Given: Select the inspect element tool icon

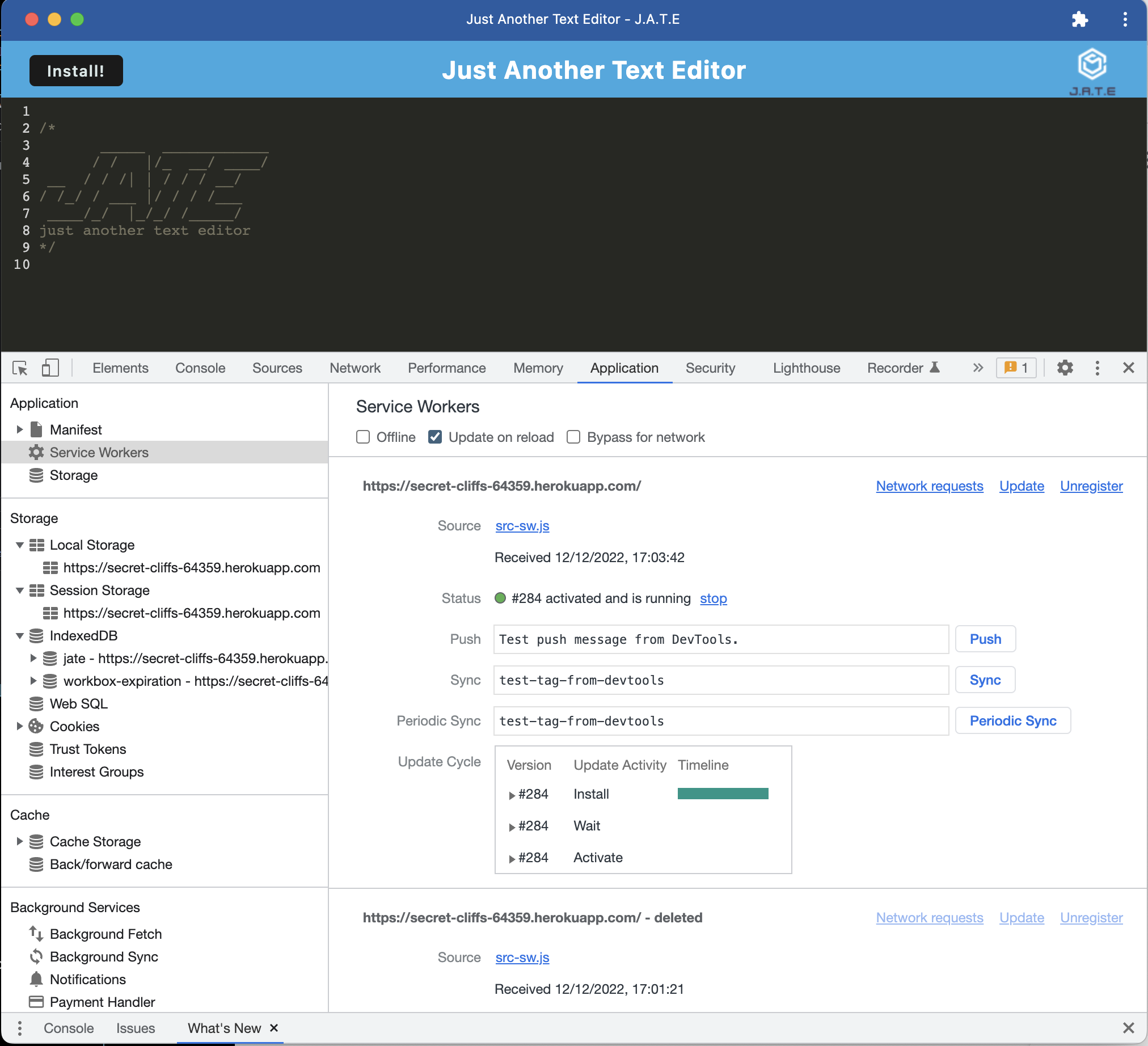Looking at the screenshot, I should coord(20,368).
